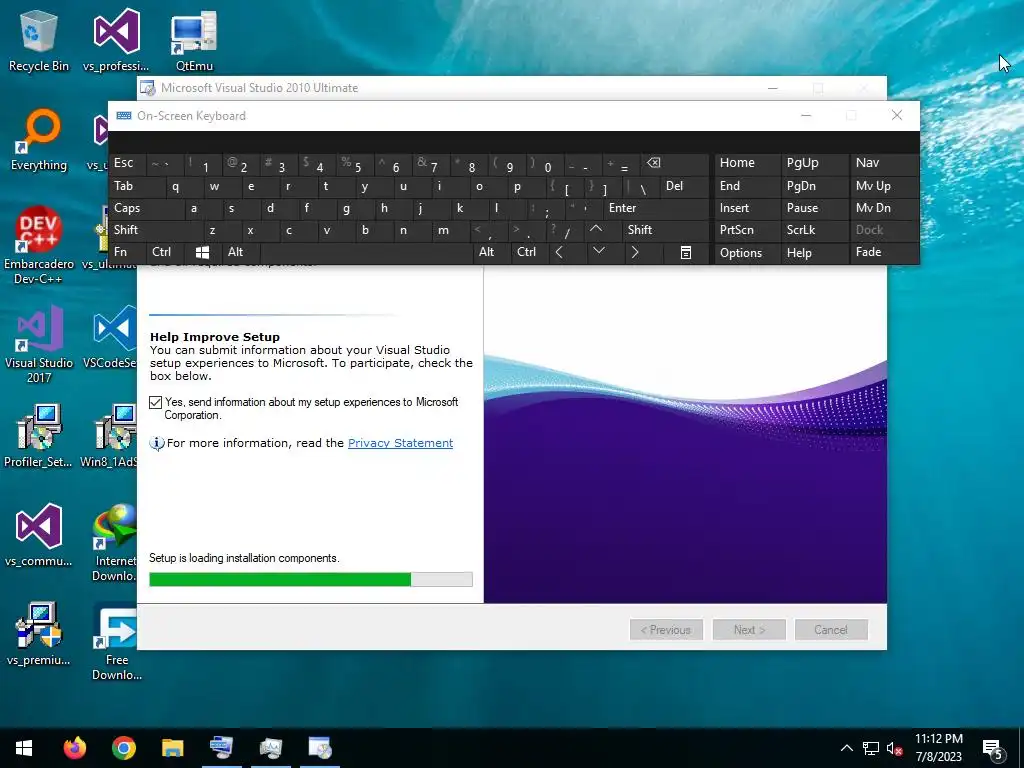Open the vs_premiu... installer desktop icon
Screen dimensions: 1024x768
[x=39, y=634]
